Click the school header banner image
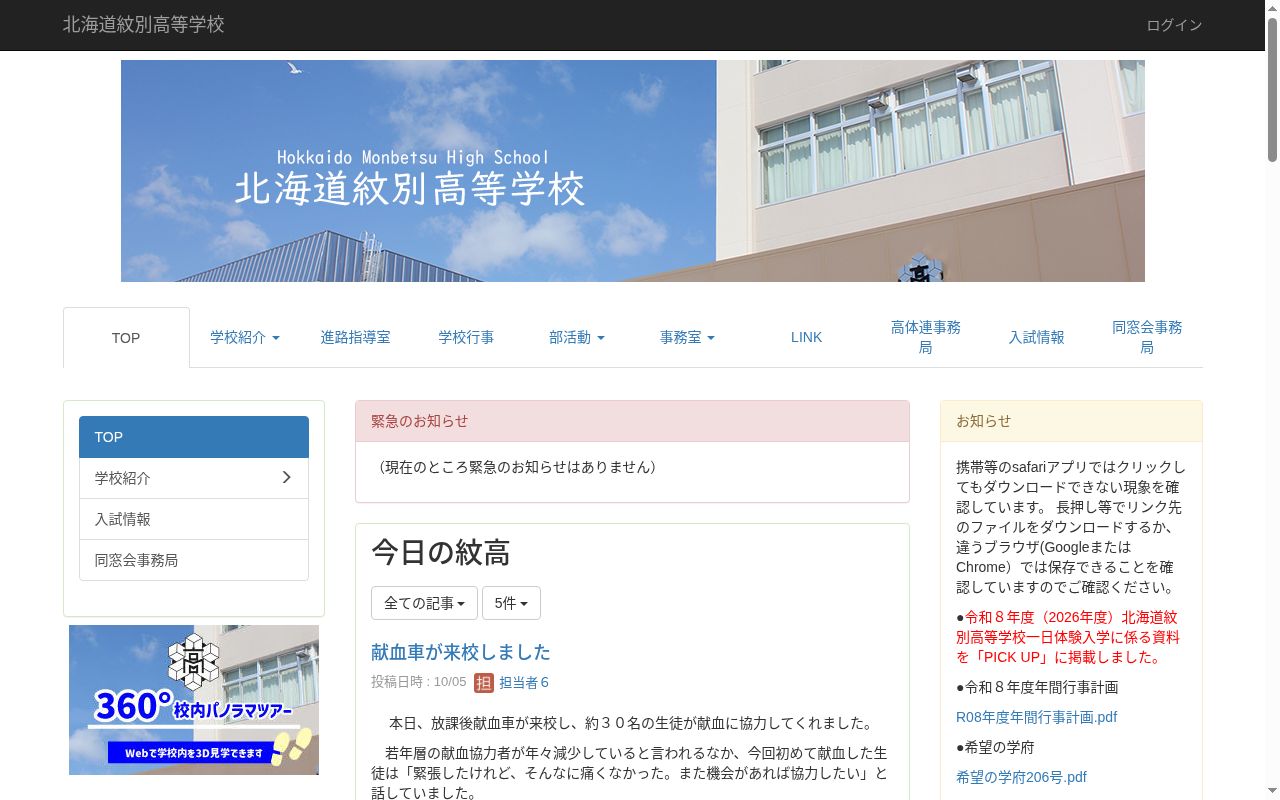This screenshot has height=800, width=1280. point(633,171)
